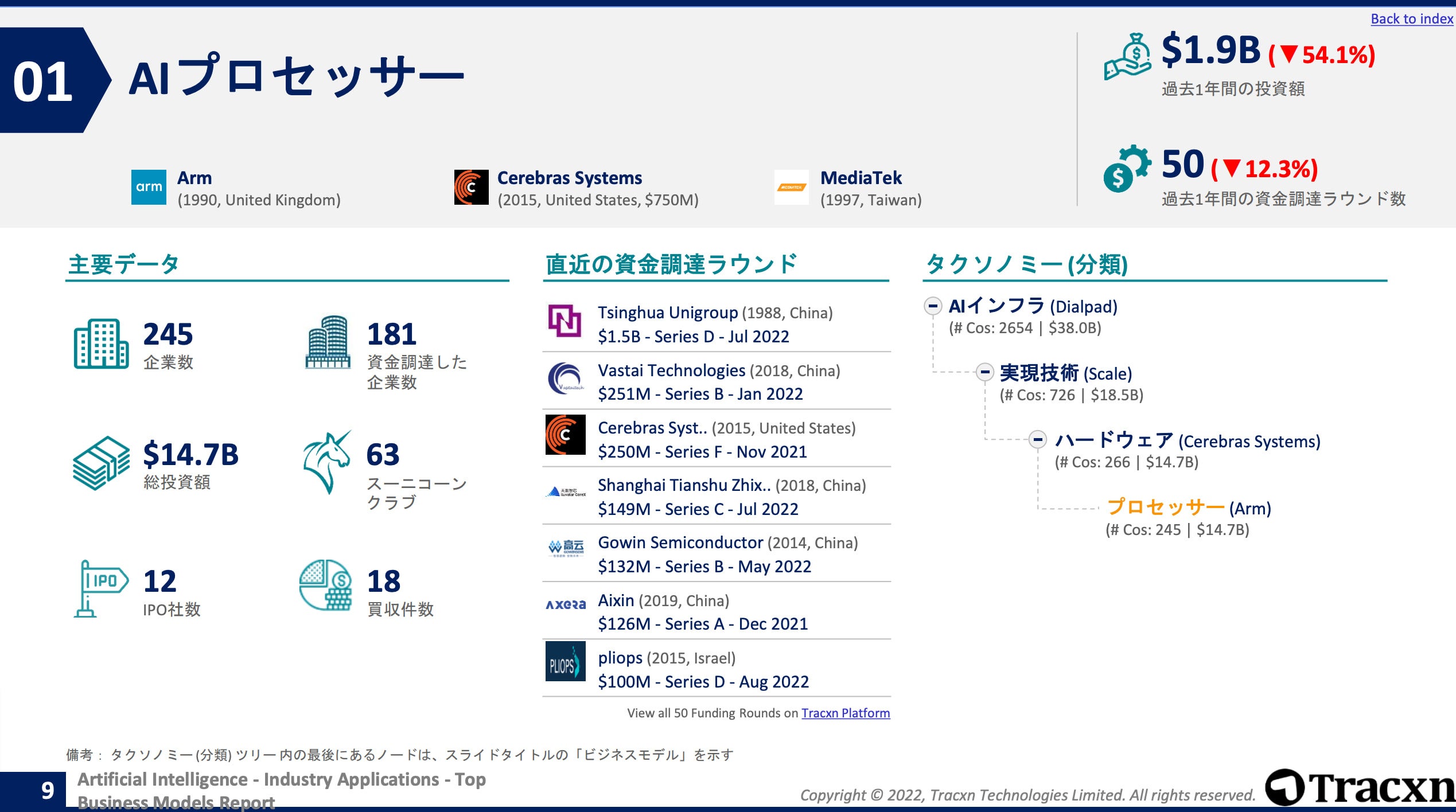Open the Shanghai Tianshu Zhix.. funding entry
This screenshot has height=812, width=1456.
(684, 485)
